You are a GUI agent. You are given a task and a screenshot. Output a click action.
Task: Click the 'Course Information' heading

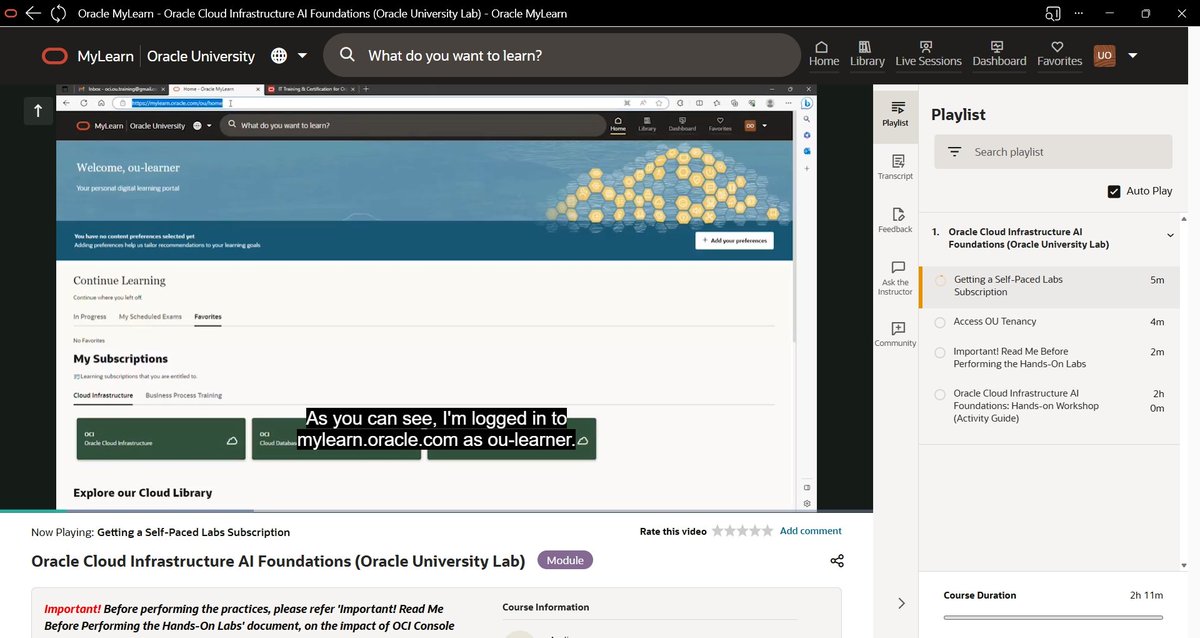546,607
